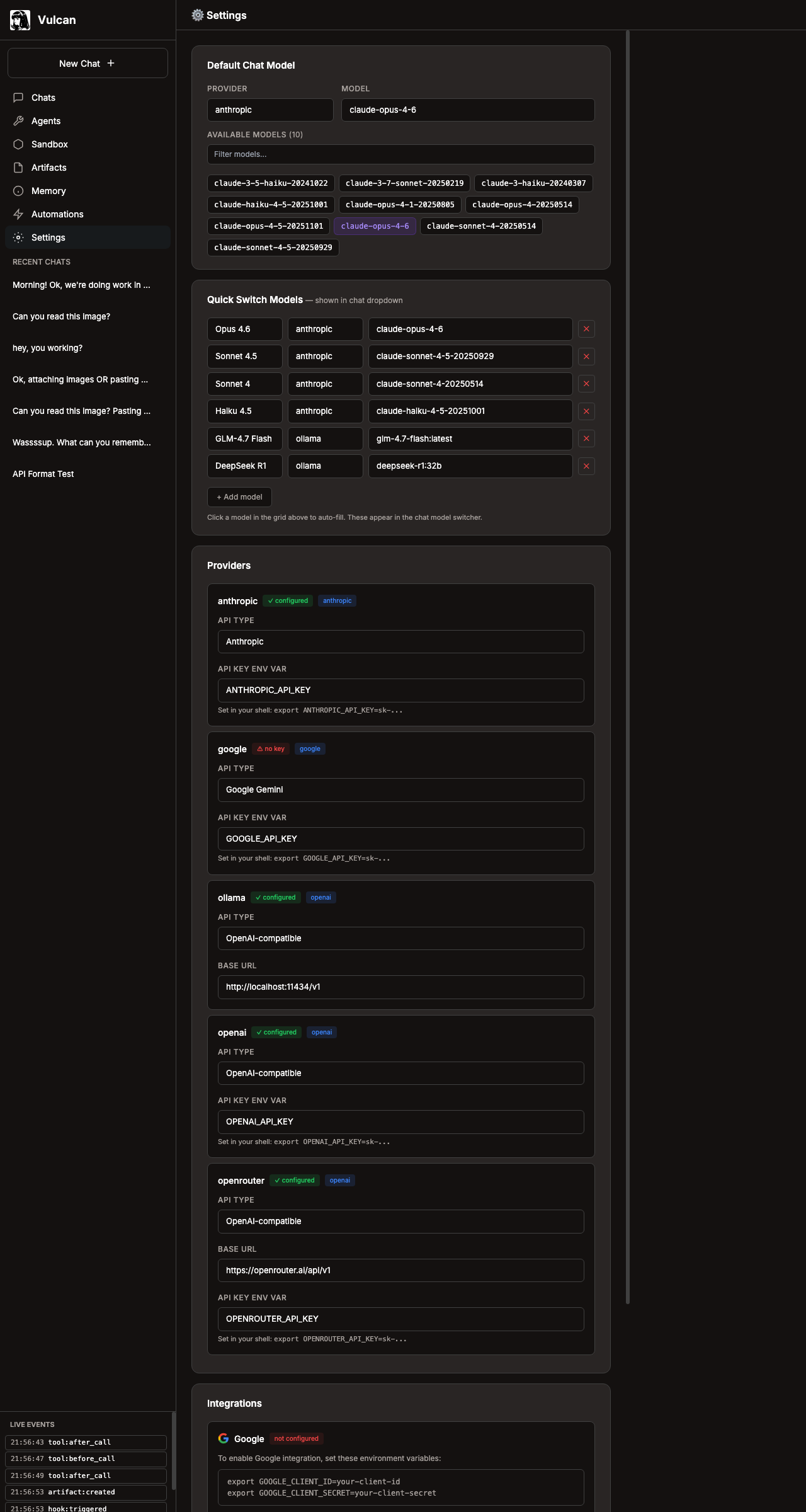The image size is (806, 1512).
Task: Pick claude-opus-4-1-20250805 in model grid
Action: [x=400, y=205]
